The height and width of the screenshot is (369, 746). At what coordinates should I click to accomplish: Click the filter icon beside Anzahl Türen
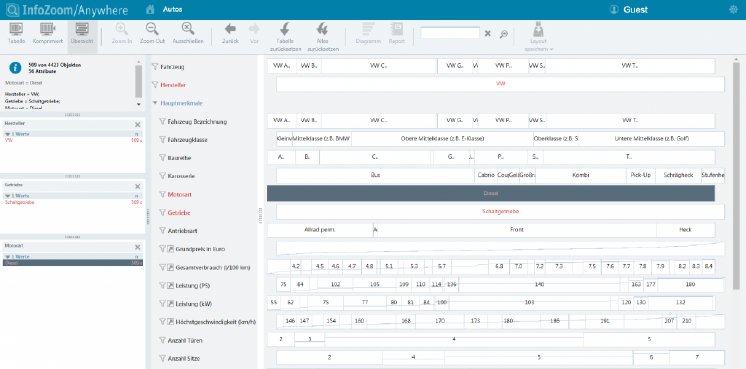point(162,340)
